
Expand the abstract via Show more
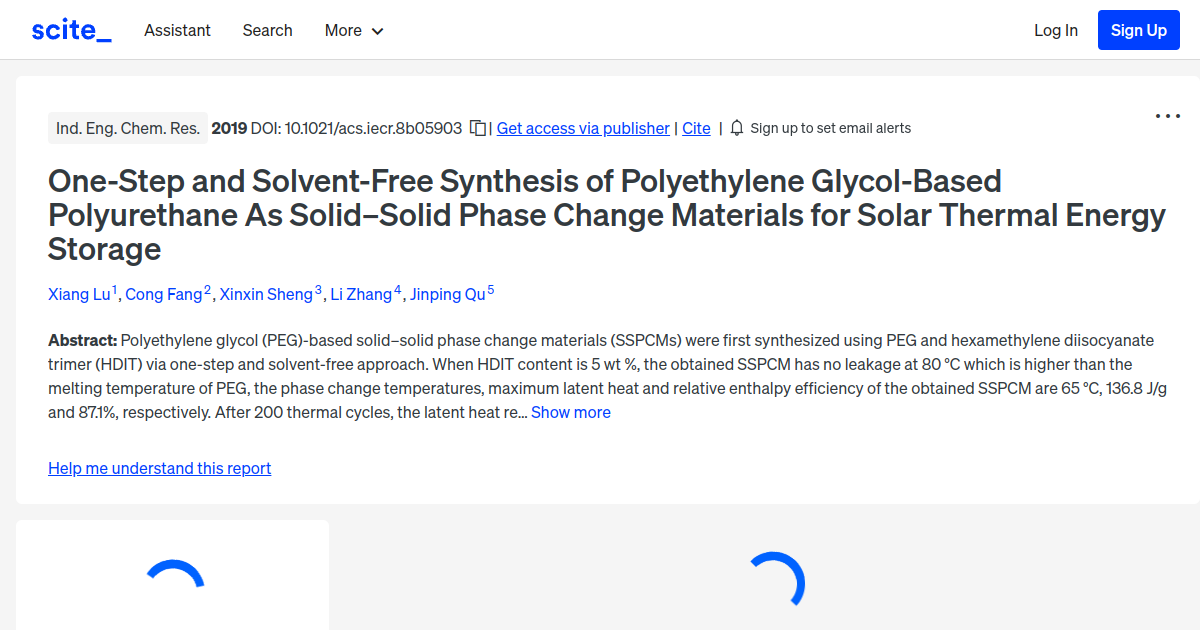(x=570, y=412)
